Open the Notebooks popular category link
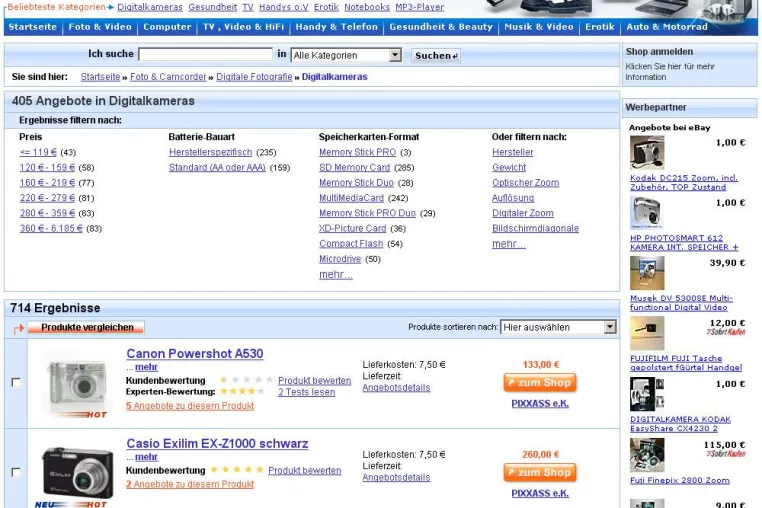Image resolution: width=762 pixels, height=508 pixels. pos(367,7)
